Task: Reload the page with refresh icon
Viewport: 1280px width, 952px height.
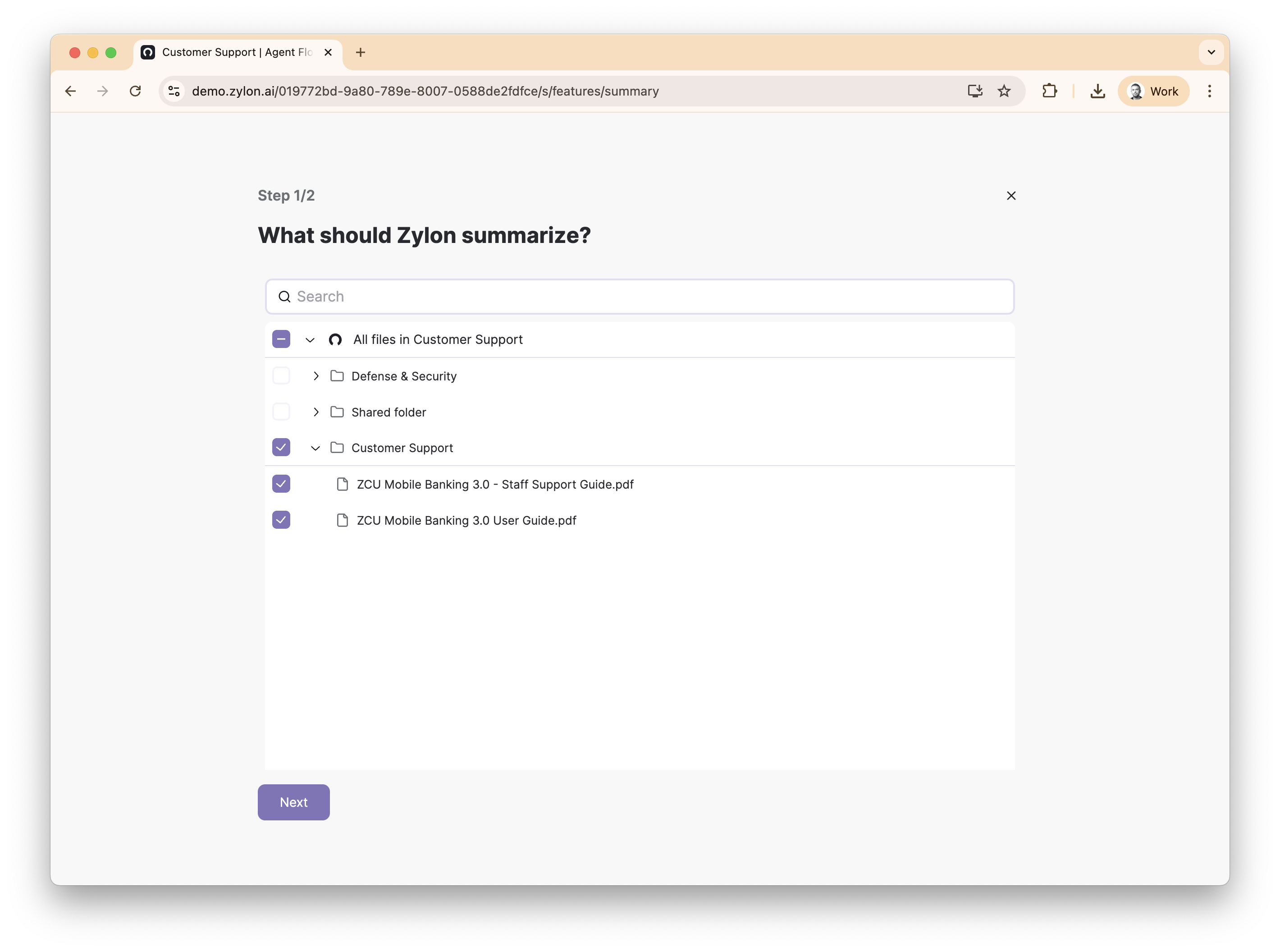Action: coord(135,91)
